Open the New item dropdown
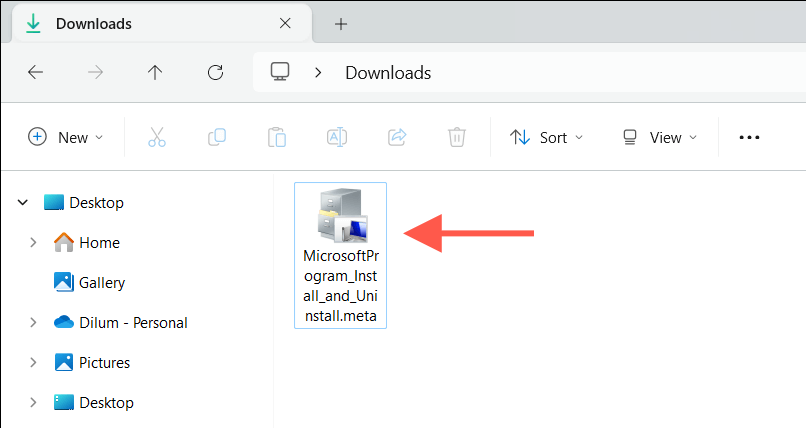The width and height of the screenshot is (806, 428). (x=66, y=137)
